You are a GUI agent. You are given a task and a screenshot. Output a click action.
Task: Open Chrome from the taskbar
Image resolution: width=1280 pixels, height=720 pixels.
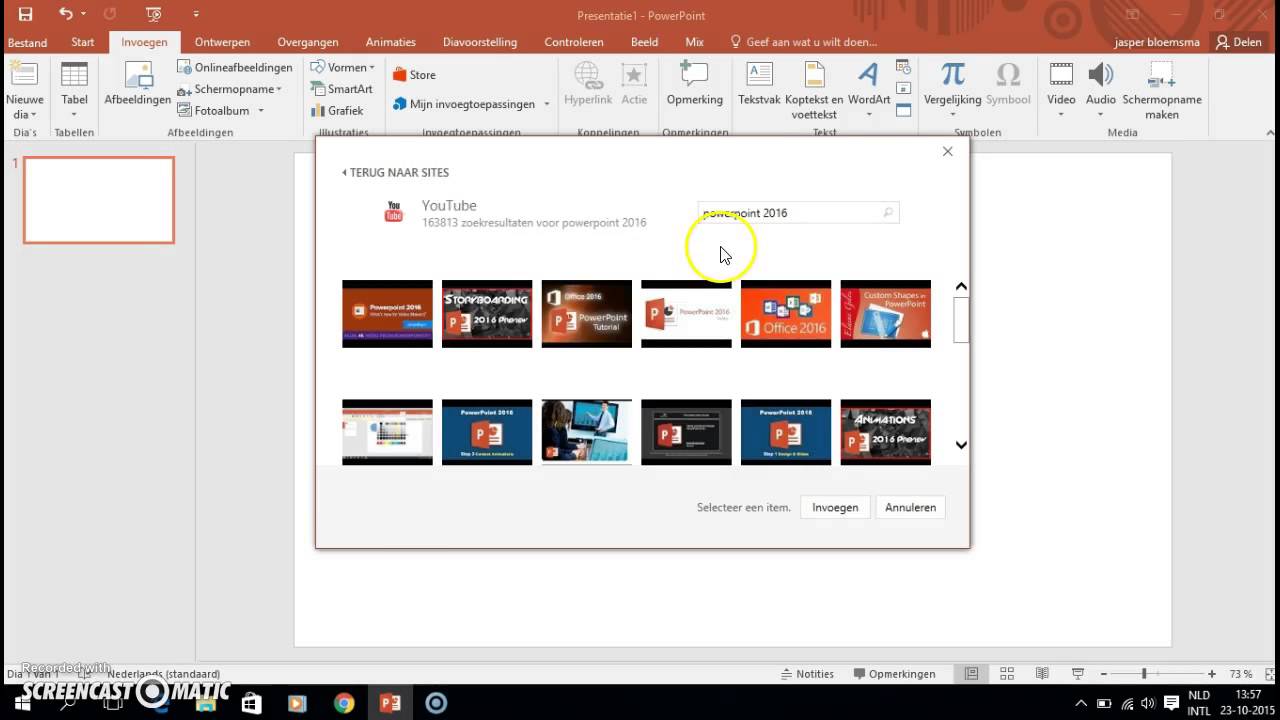pyautogui.click(x=343, y=703)
